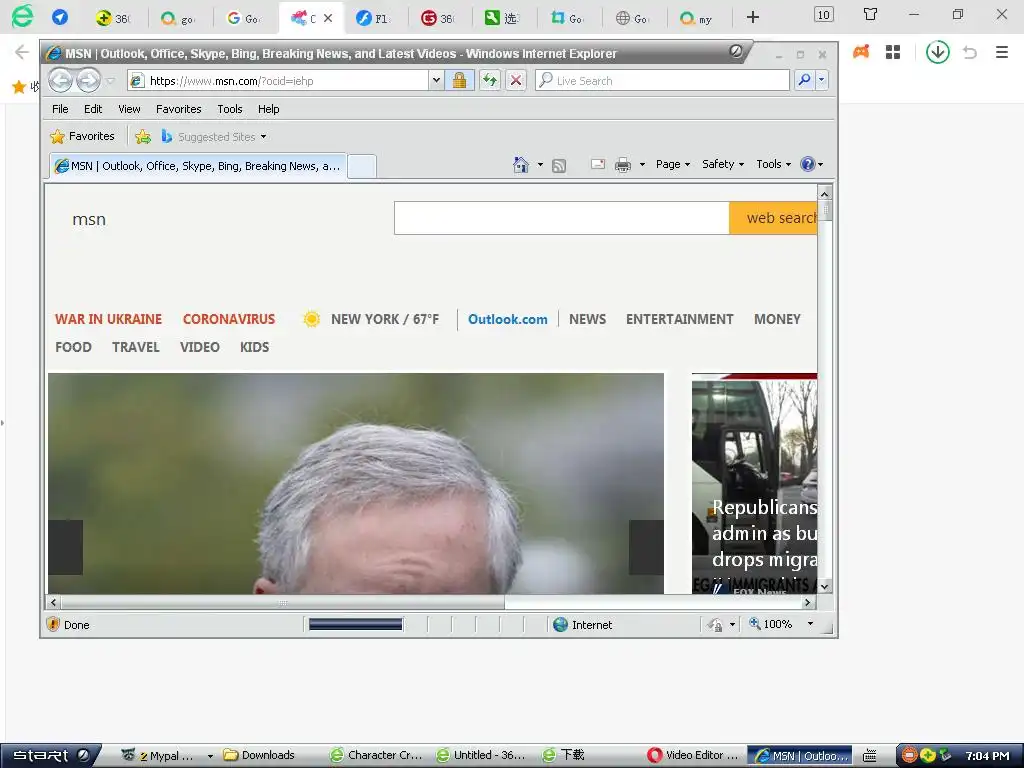This screenshot has width=1024, height=768.
Task: Click the red Stop loading icon
Action: coord(516,80)
